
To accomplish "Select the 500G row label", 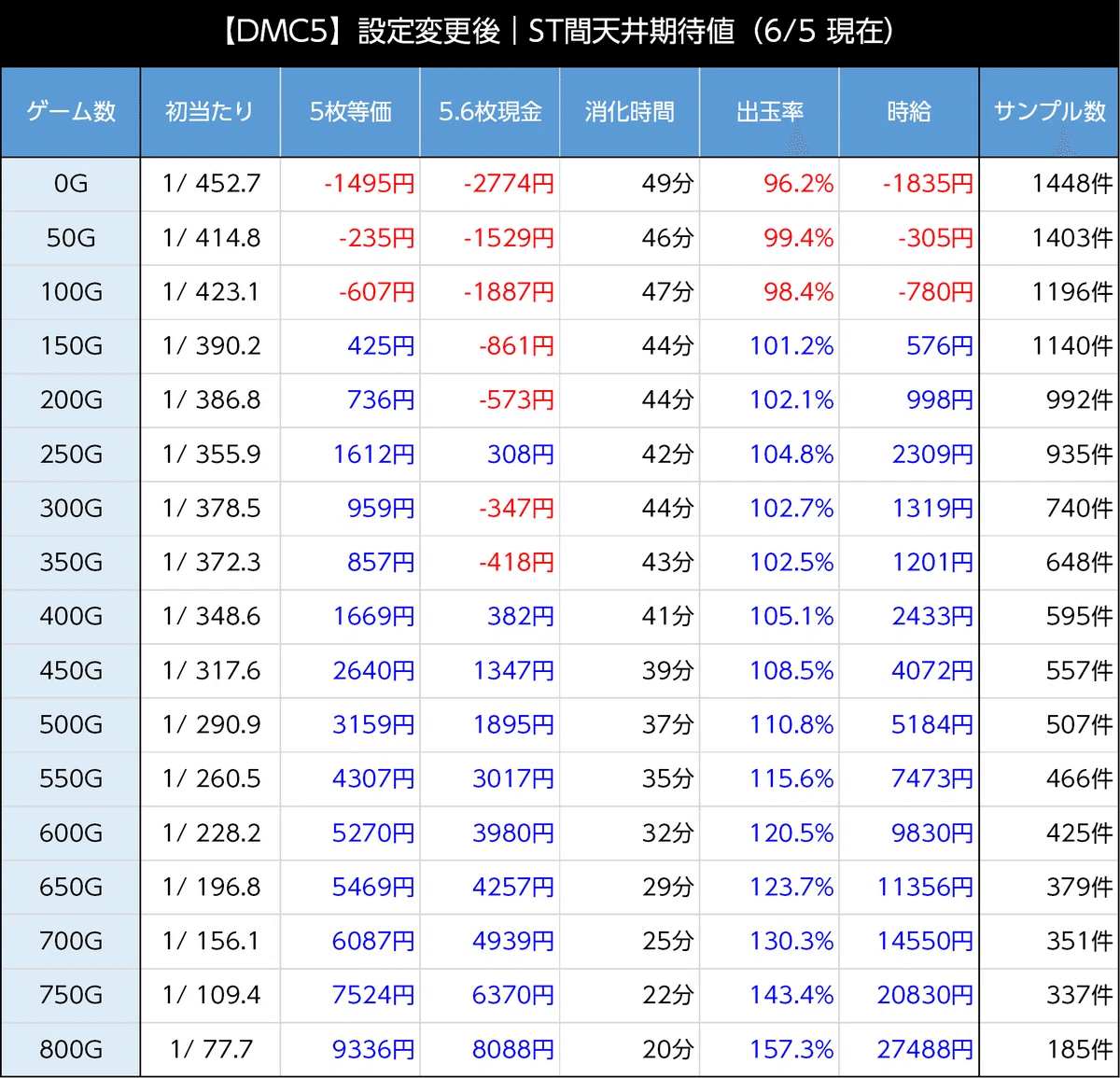I will click(x=71, y=725).
